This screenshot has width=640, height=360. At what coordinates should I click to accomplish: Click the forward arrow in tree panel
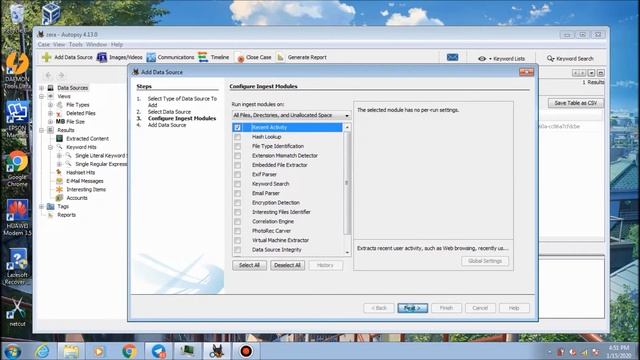click(x=61, y=75)
